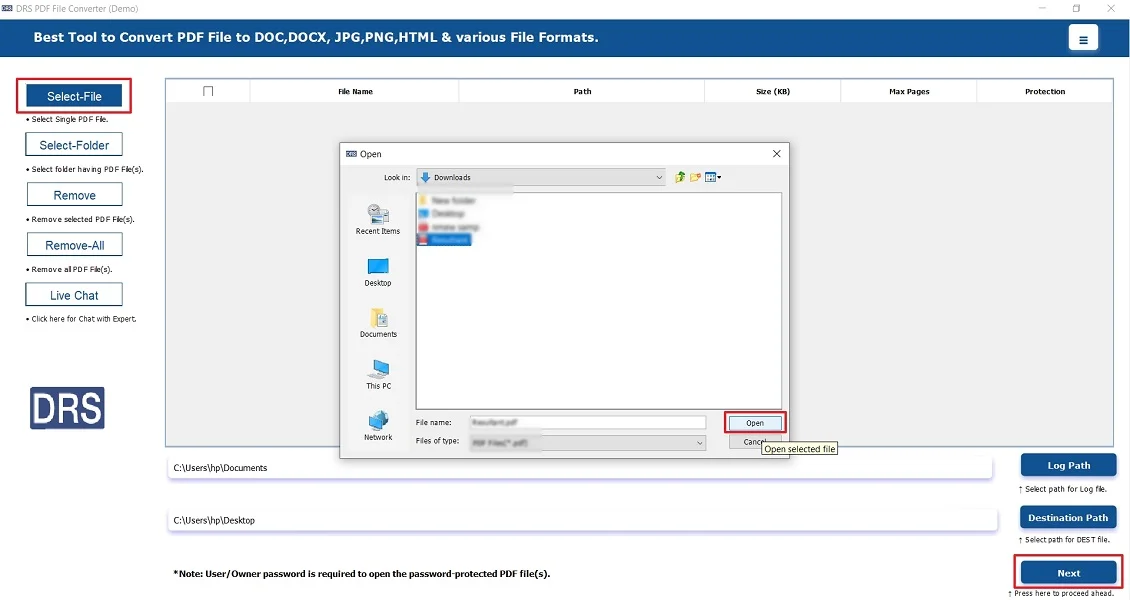Select the highlighted Resultant file in list
Viewport: 1130px width, 600px height.
coord(444,240)
